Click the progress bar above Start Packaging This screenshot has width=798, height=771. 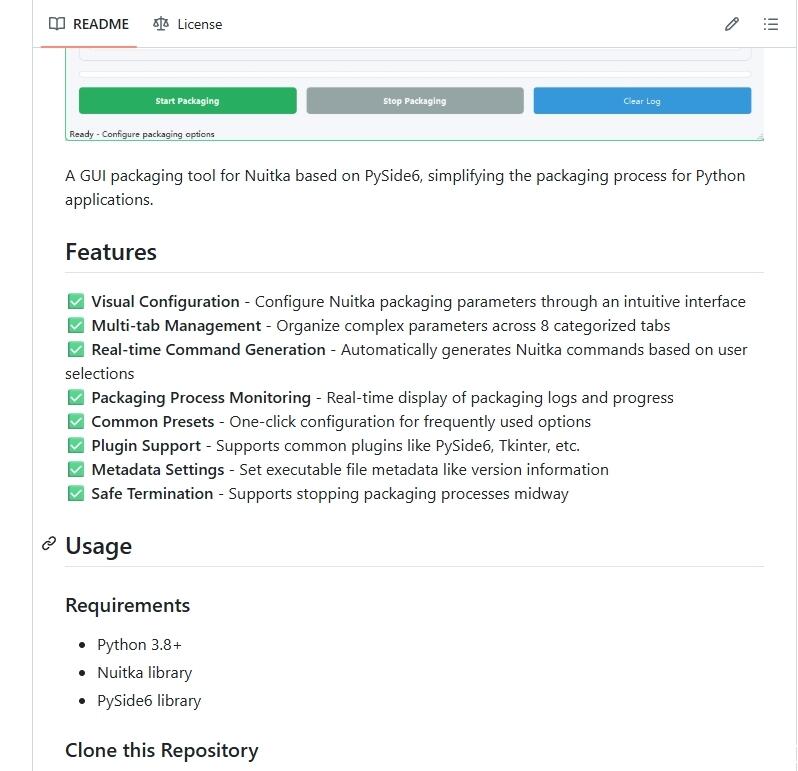(x=414, y=74)
